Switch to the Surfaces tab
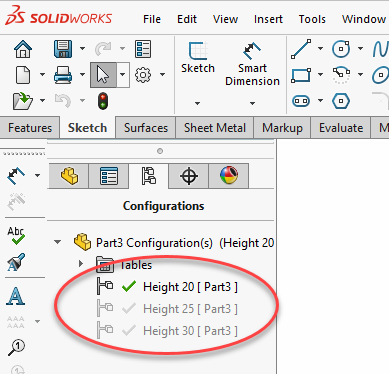 [x=146, y=128]
